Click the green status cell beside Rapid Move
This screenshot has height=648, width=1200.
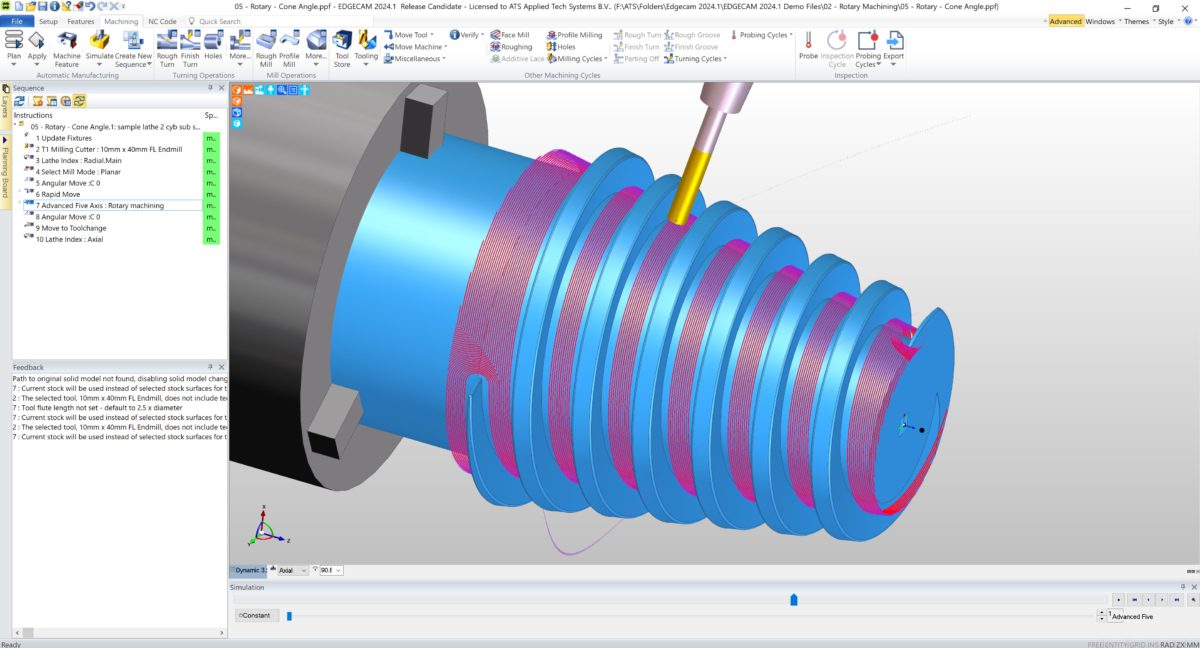(x=211, y=194)
